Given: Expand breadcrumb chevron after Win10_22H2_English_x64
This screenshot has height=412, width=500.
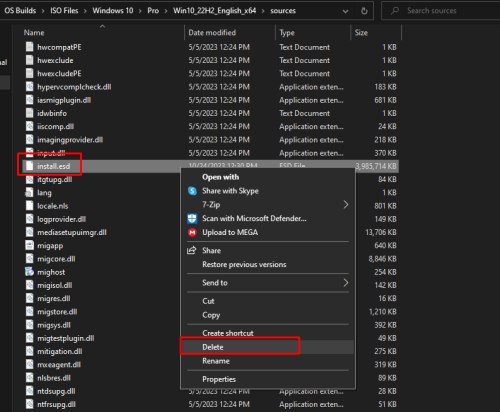Looking at the screenshot, I should [263, 11].
